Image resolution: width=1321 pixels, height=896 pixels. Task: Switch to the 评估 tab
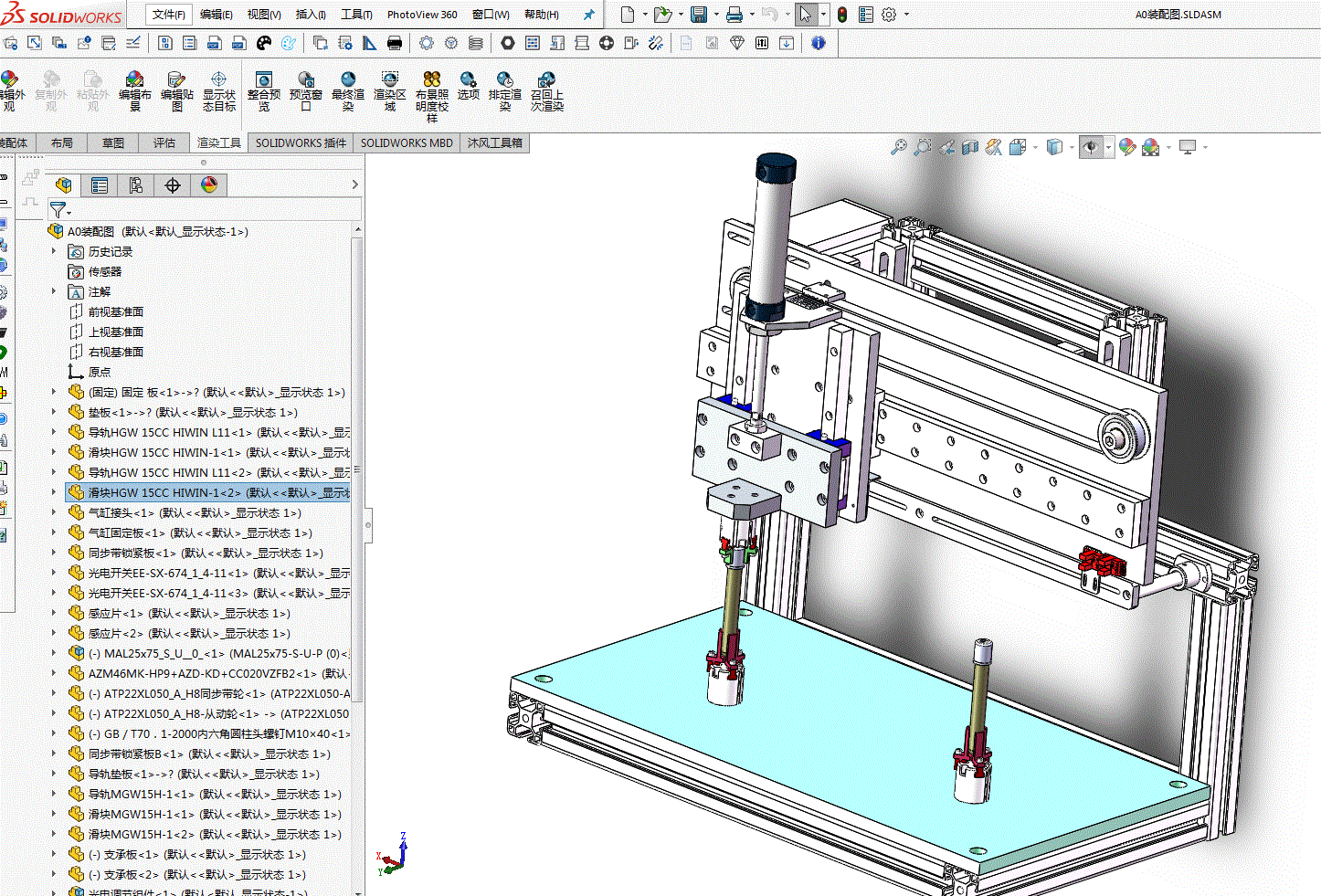(164, 142)
